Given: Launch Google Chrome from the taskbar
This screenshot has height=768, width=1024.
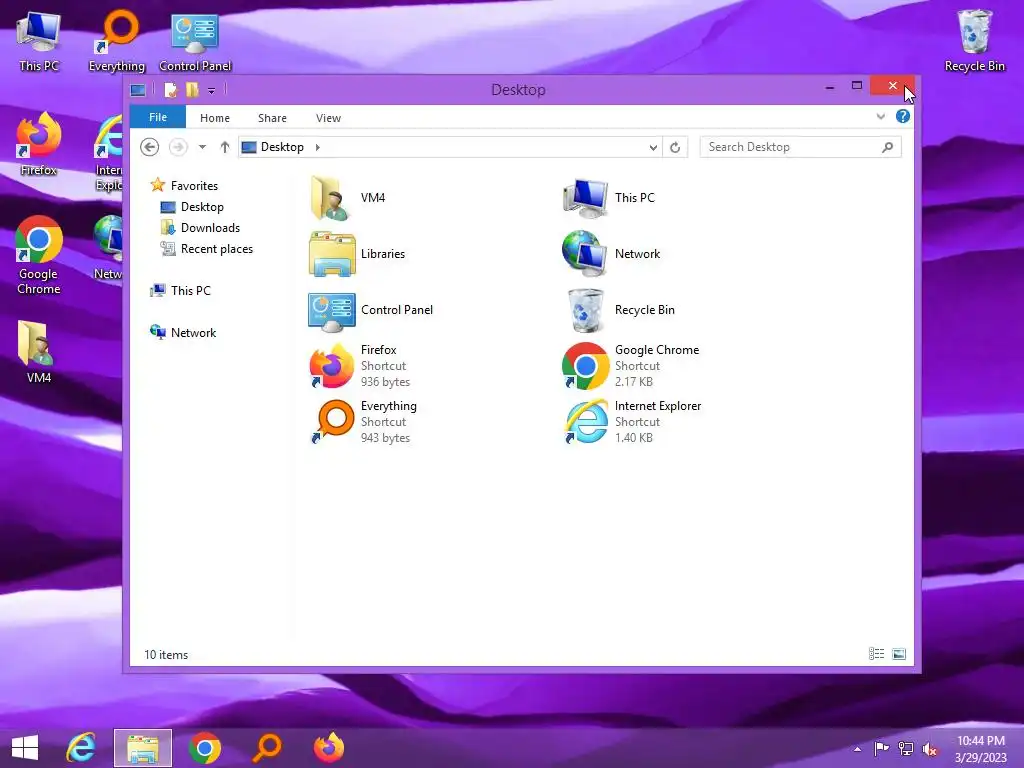Looking at the screenshot, I should point(205,748).
